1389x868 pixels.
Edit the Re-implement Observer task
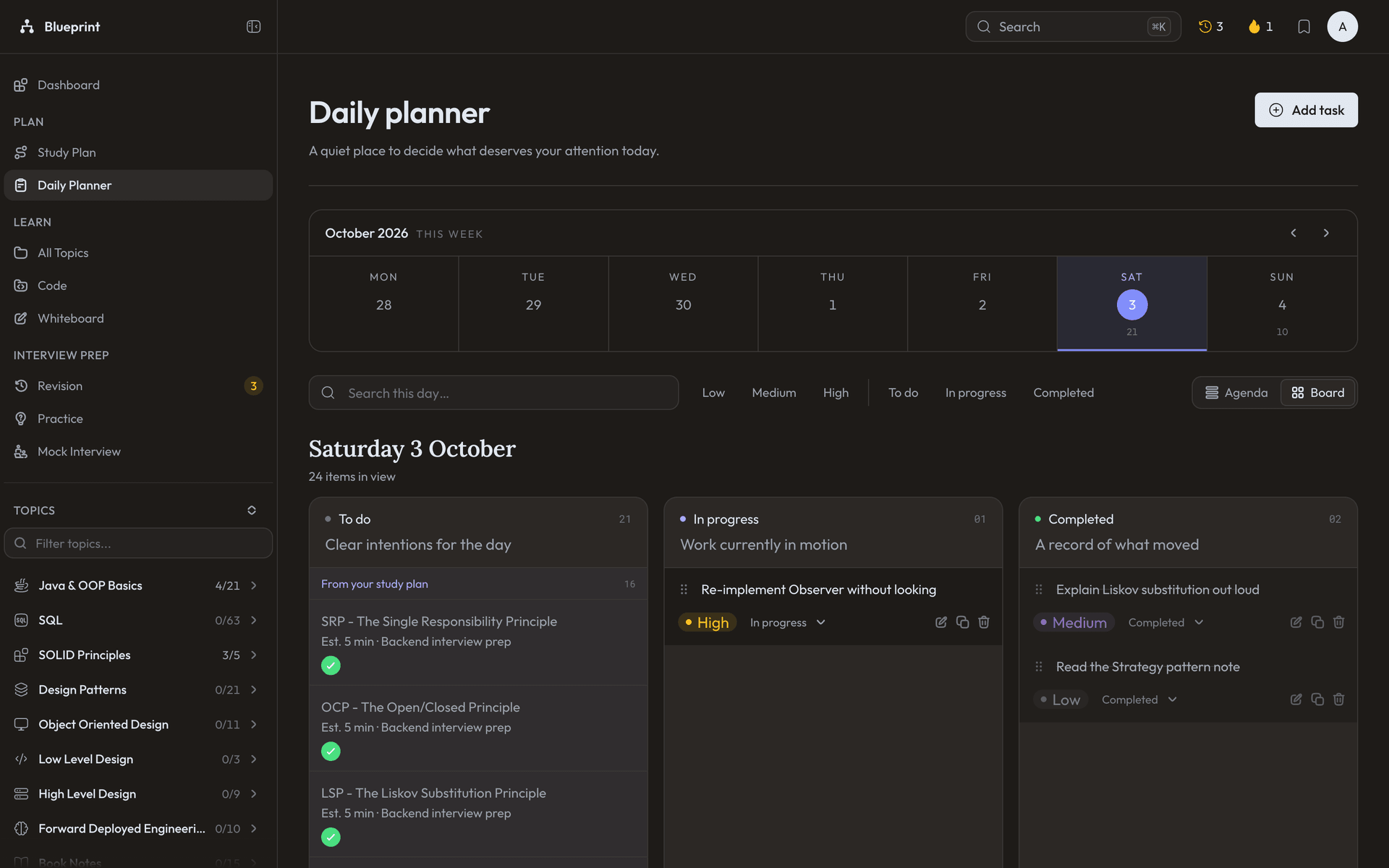pos(941,622)
